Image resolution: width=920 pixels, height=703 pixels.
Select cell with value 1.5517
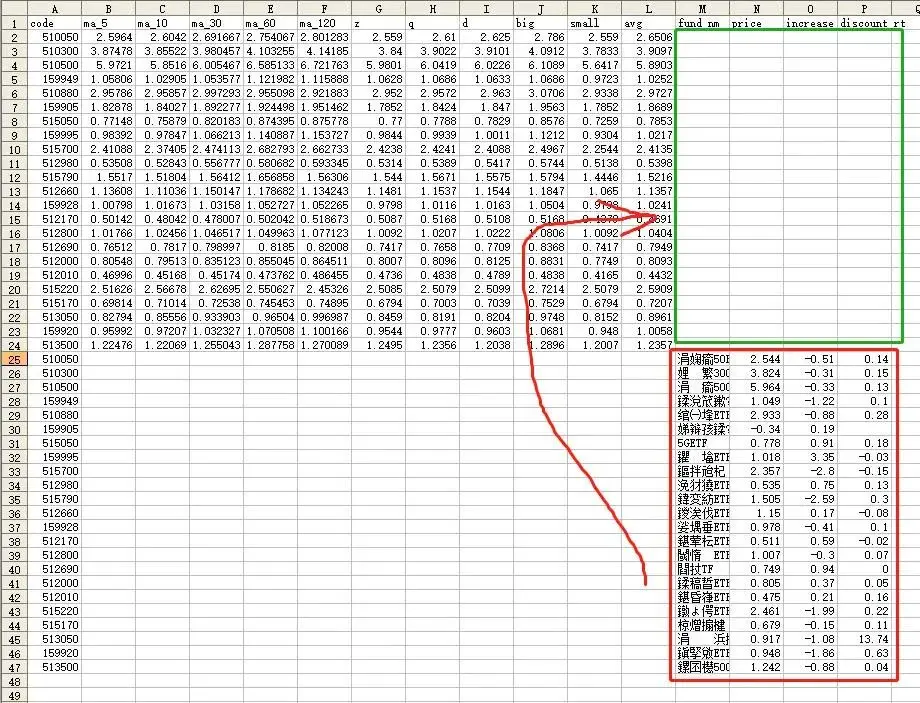pyautogui.click(x=109, y=177)
